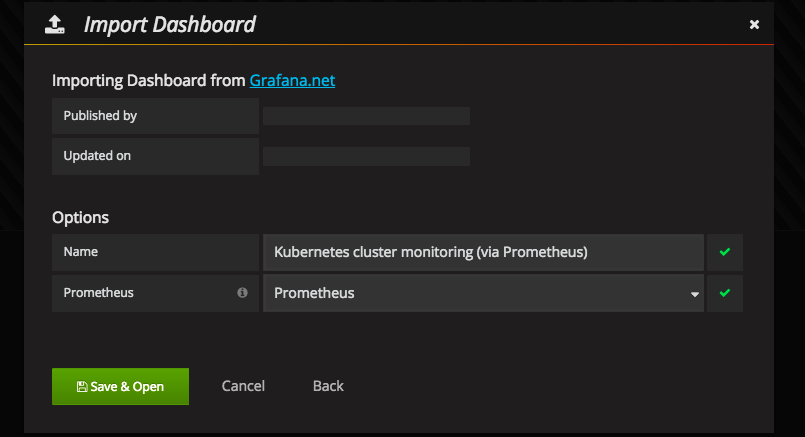
Task: Click the Published by label
Action: (100, 116)
